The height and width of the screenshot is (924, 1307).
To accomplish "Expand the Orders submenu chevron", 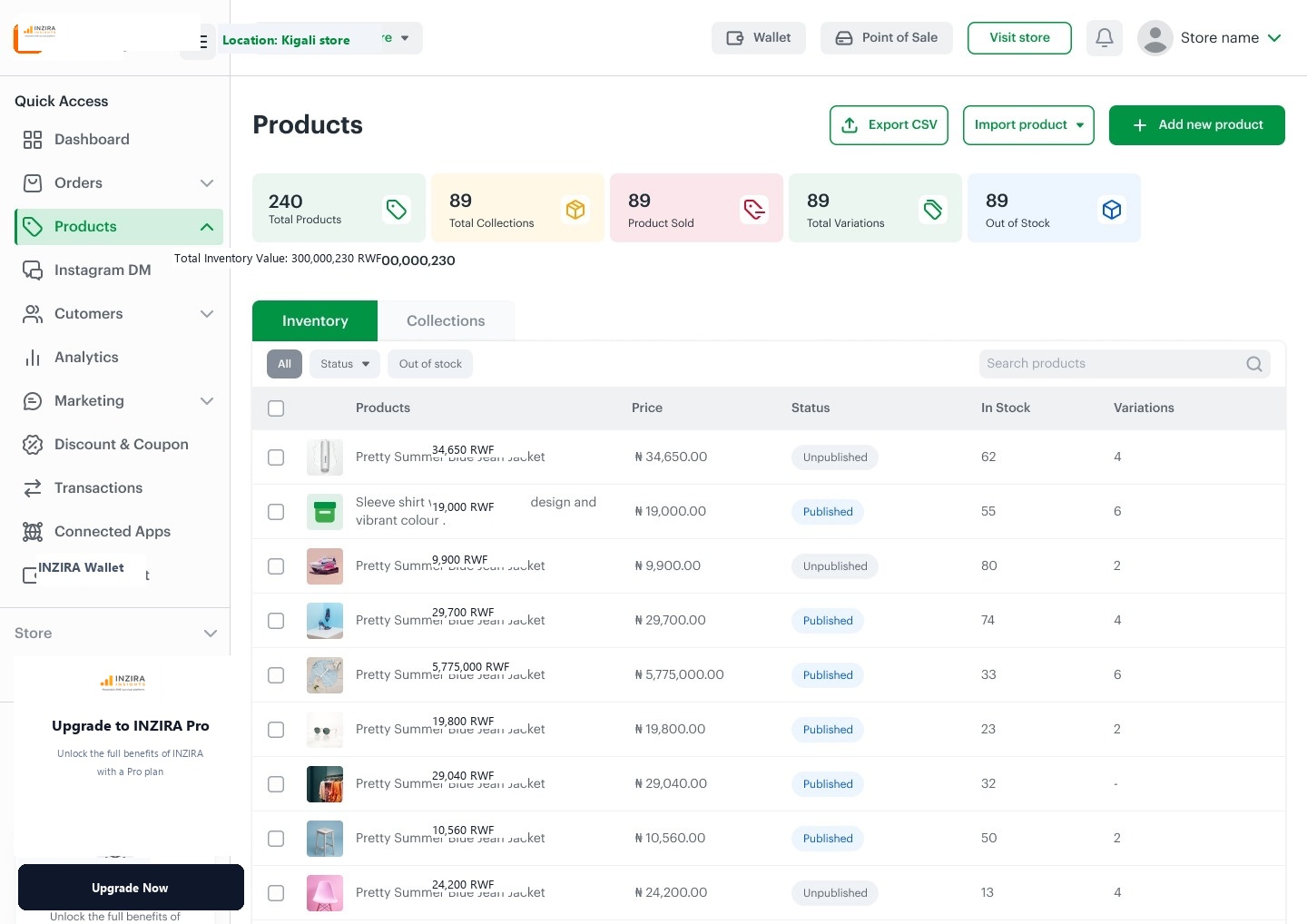I will (207, 183).
